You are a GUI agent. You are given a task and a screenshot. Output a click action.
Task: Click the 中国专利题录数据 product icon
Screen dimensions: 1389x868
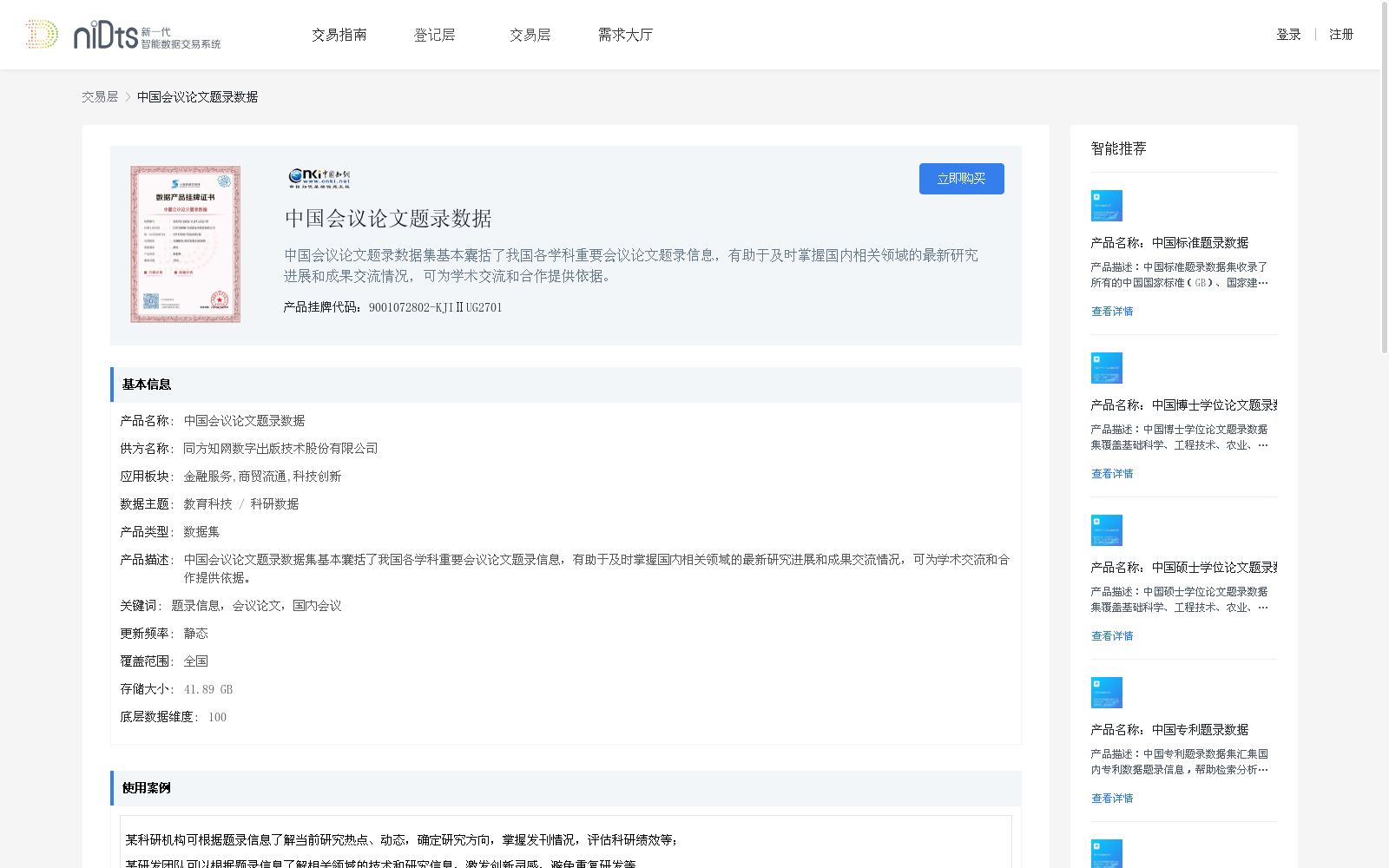[1107, 693]
